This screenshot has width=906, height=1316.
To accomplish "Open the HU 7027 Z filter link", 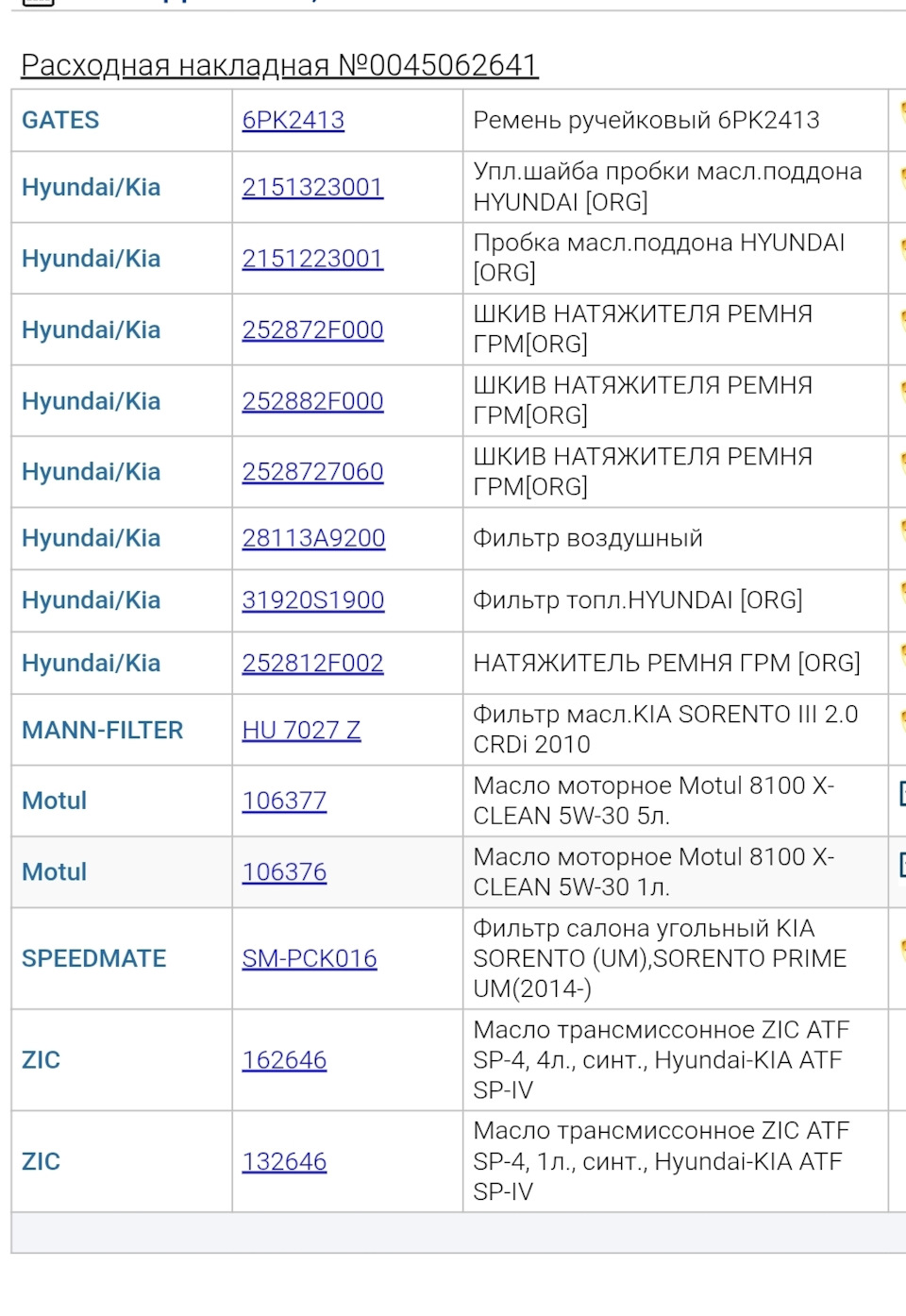I will click(301, 730).
